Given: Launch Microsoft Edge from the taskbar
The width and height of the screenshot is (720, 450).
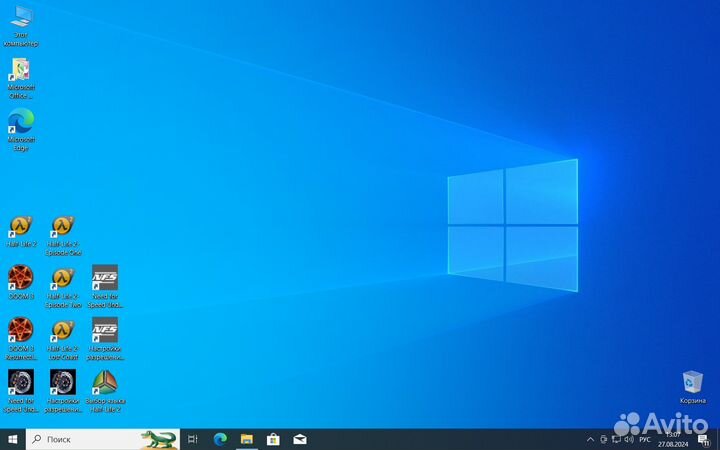Looking at the screenshot, I should tap(220, 439).
